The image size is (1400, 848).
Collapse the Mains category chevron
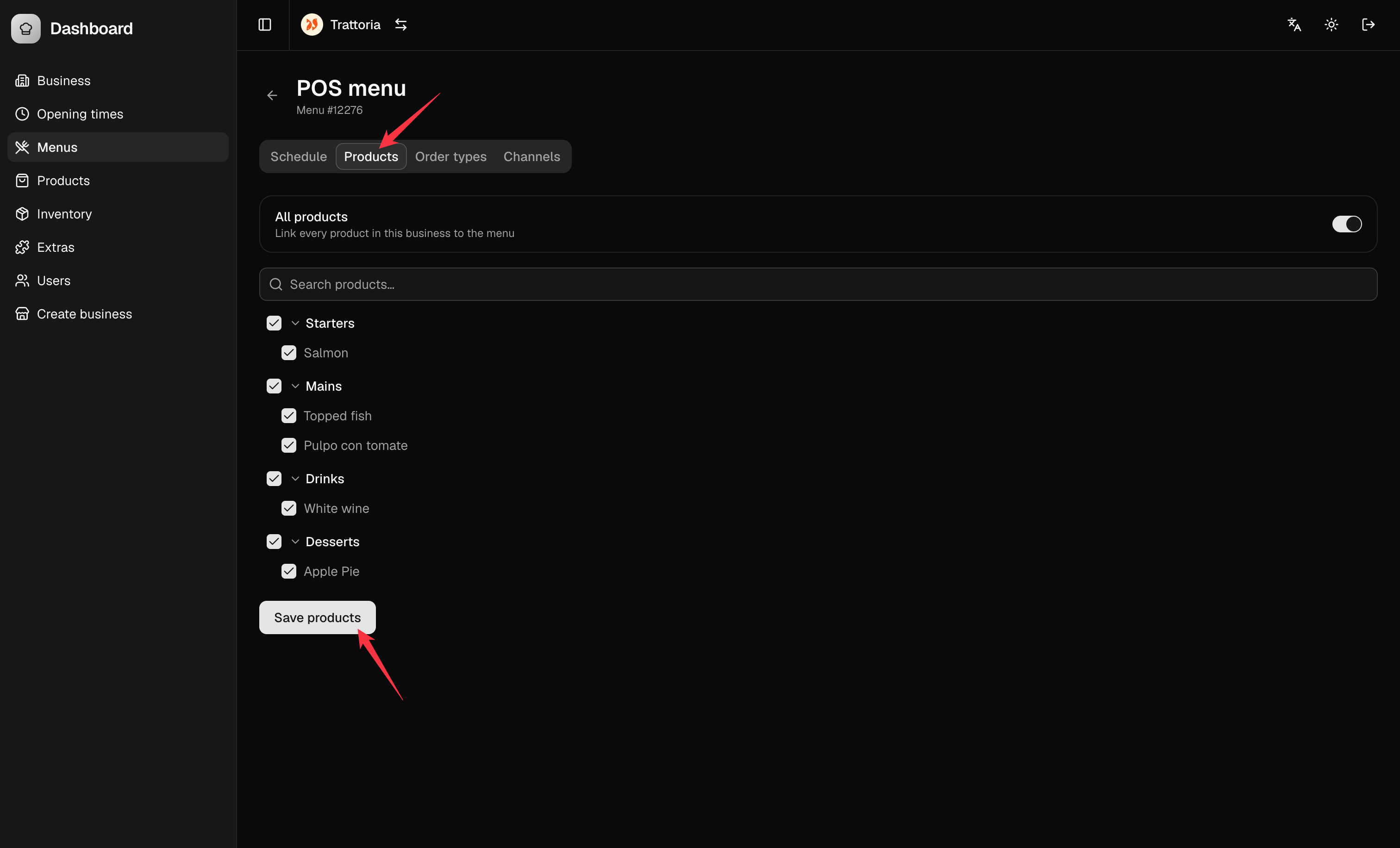pyautogui.click(x=295, y=386)
